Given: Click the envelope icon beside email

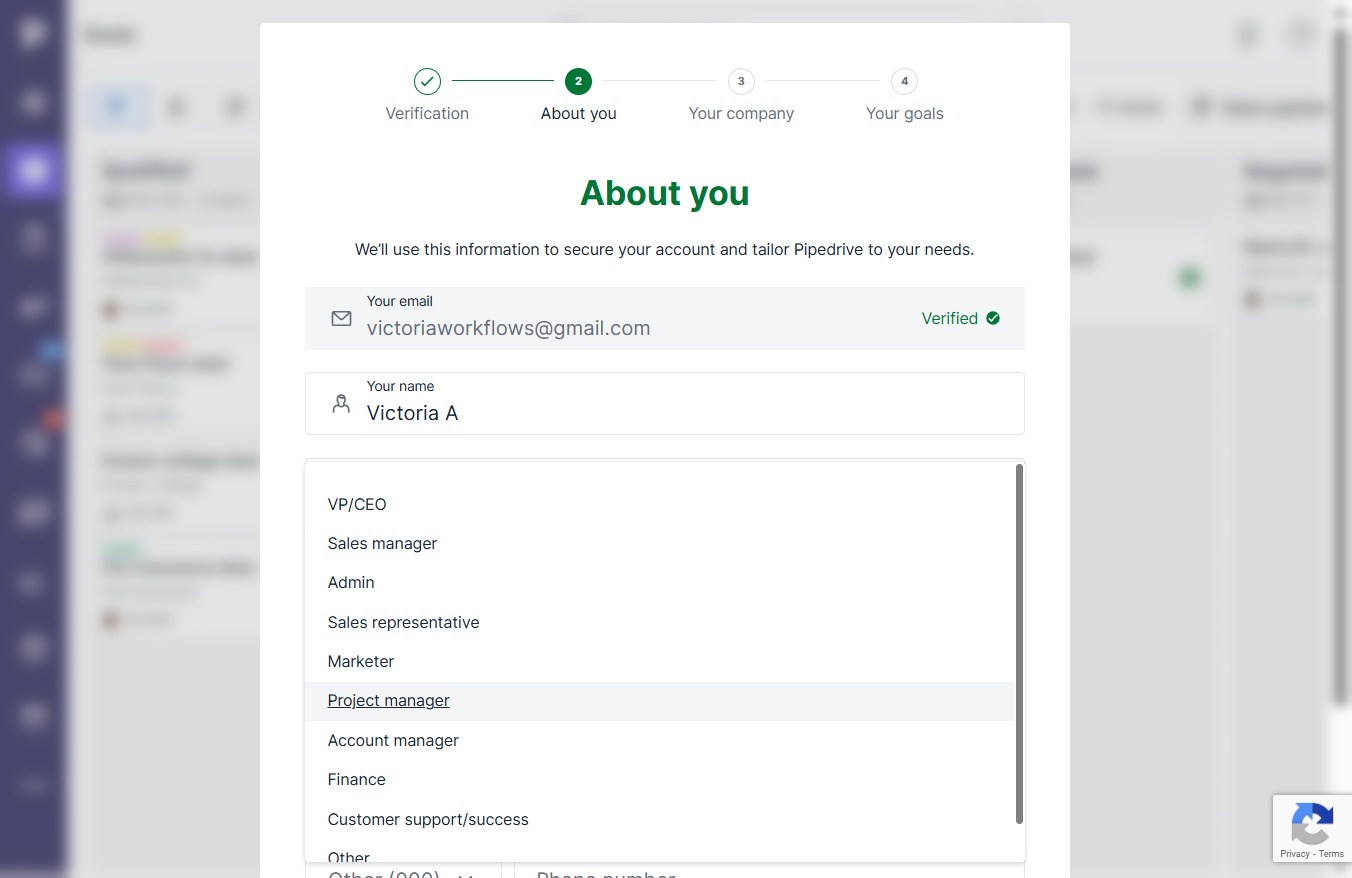Looking at the screenshot, I should point(341,318).
